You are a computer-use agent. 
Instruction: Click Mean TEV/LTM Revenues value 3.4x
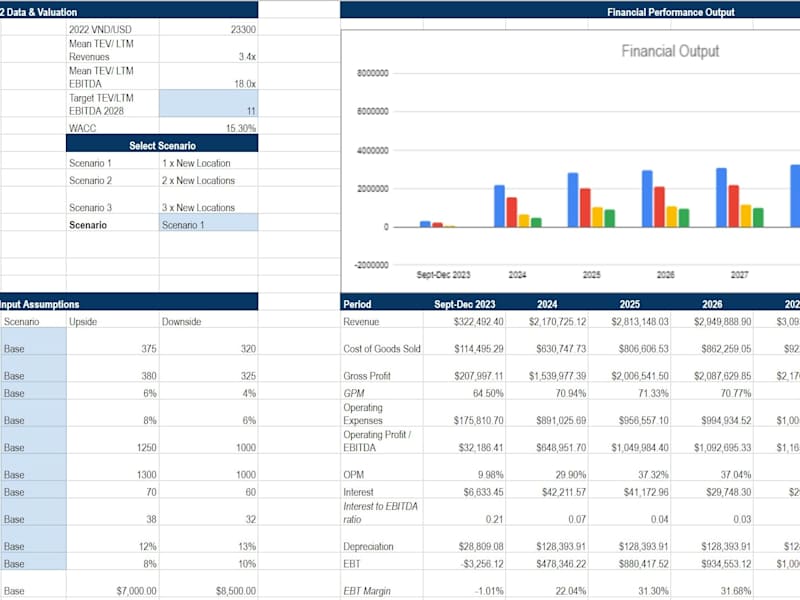coord(247,57)
